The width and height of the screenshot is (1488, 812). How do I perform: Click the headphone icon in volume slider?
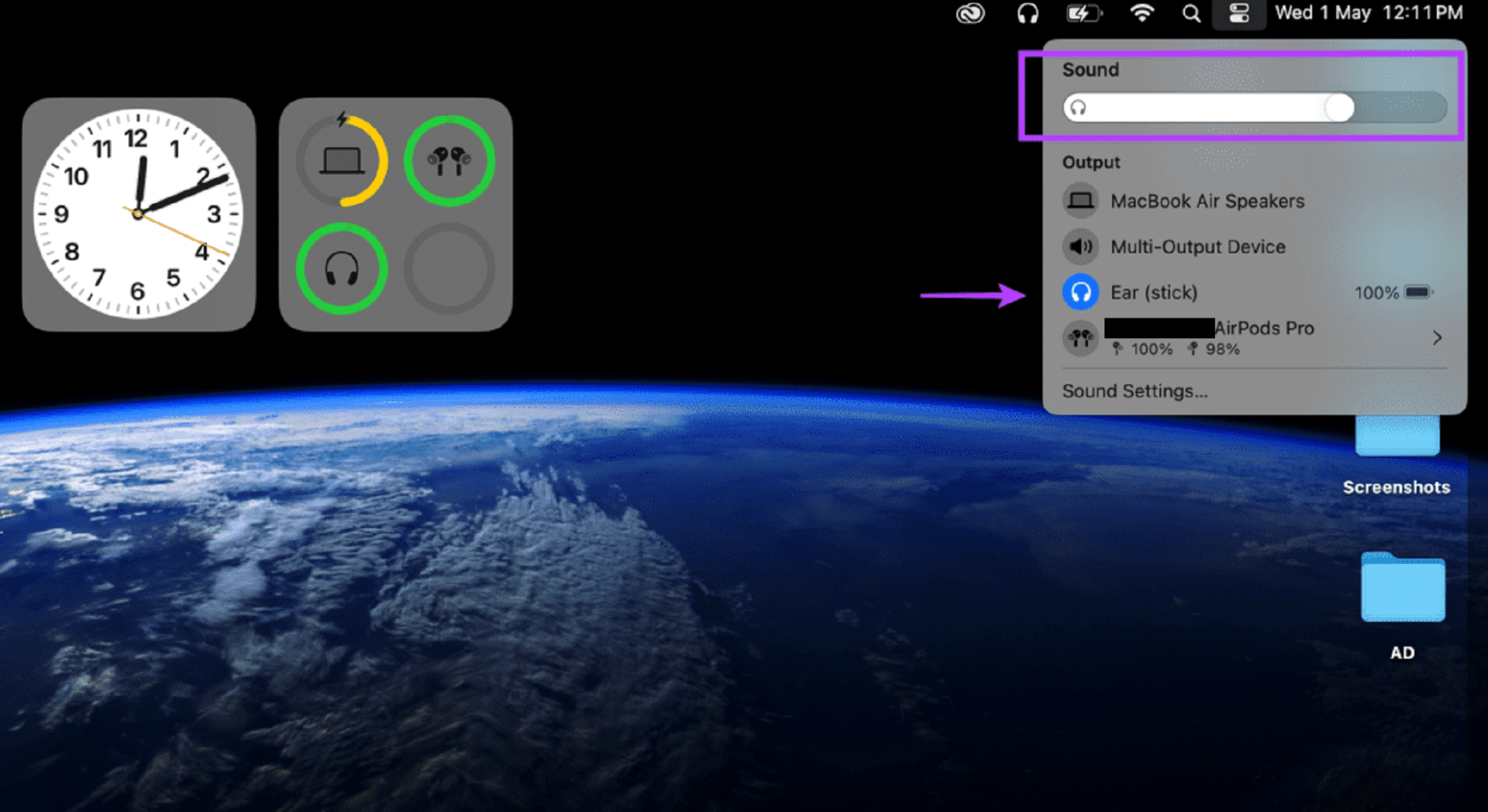click(1079, 108)
